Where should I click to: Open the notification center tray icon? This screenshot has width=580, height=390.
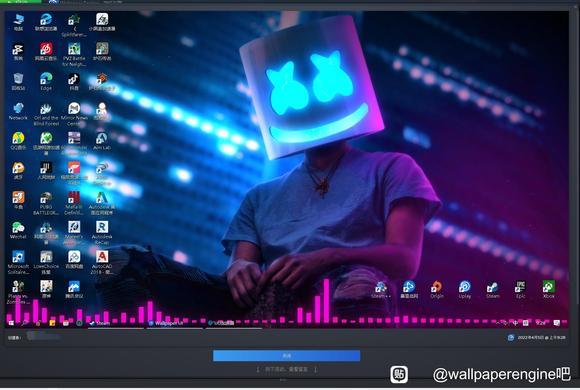(x=557, y=323)
